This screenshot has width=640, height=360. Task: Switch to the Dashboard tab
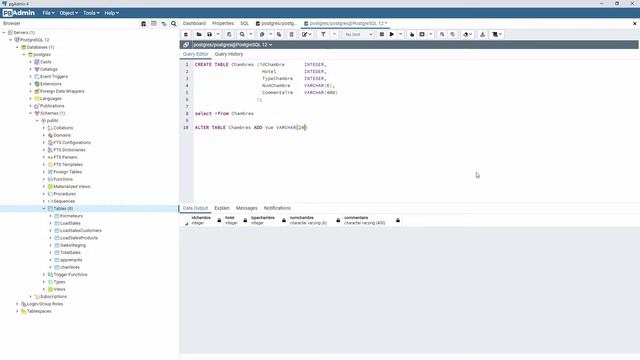pos(194,24)
